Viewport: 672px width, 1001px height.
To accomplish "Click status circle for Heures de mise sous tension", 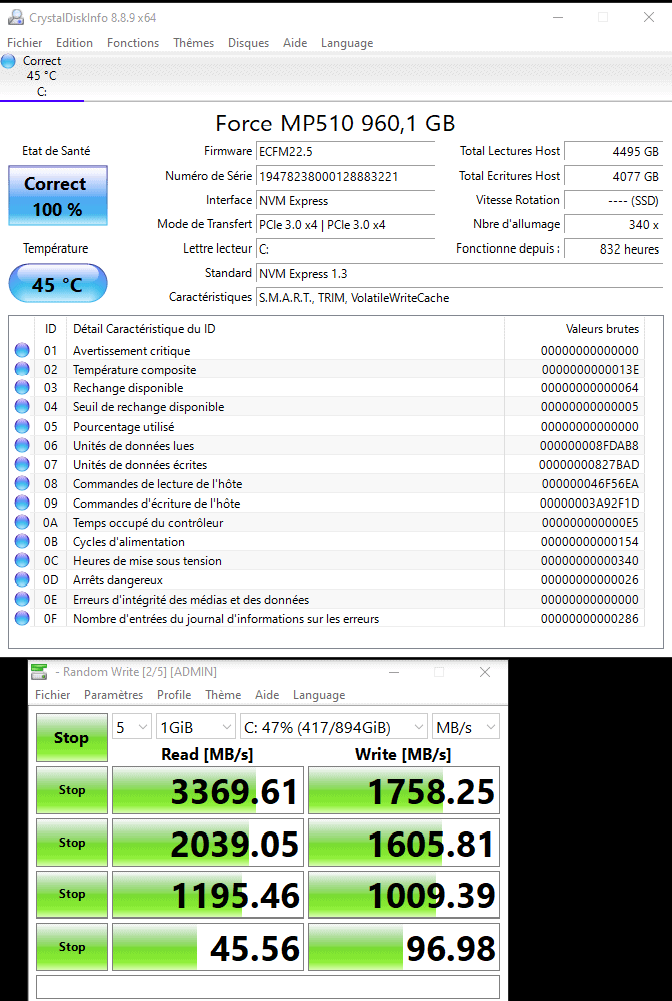I will [22, 561].
